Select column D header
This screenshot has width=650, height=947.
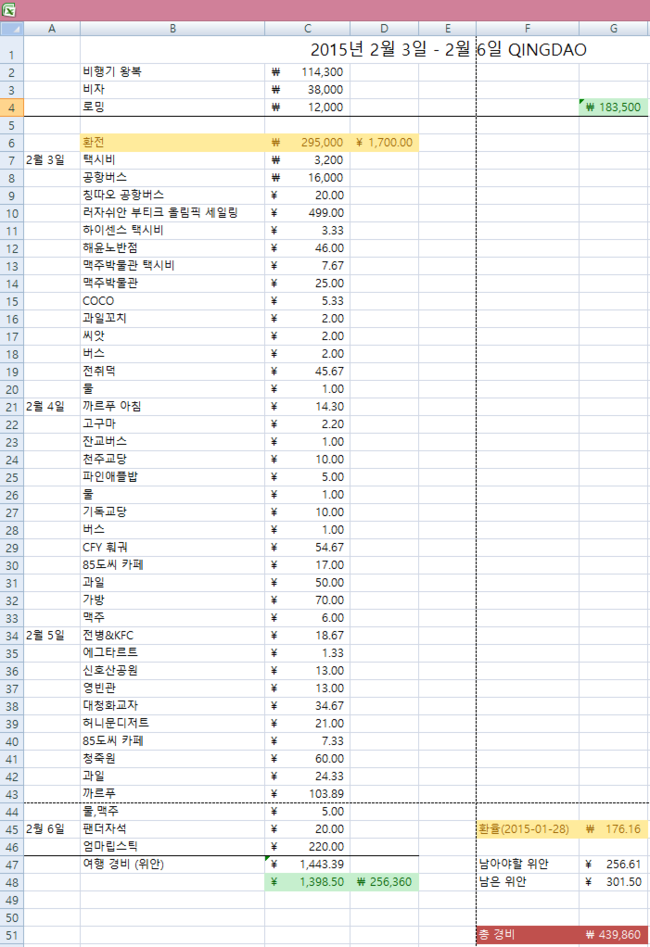pos(384,28)
